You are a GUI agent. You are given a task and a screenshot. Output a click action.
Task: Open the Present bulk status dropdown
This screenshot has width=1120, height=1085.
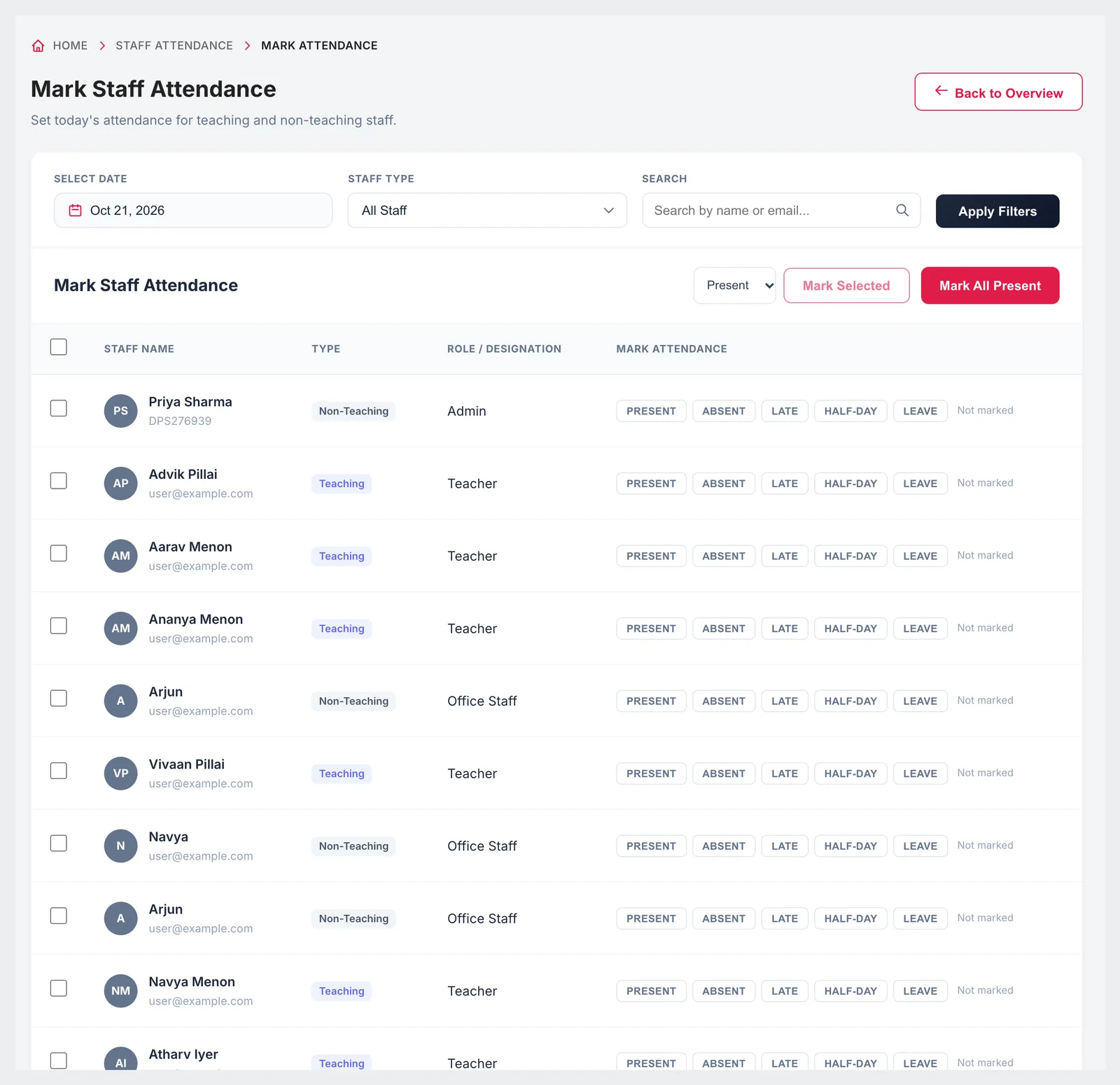(734, 286)
